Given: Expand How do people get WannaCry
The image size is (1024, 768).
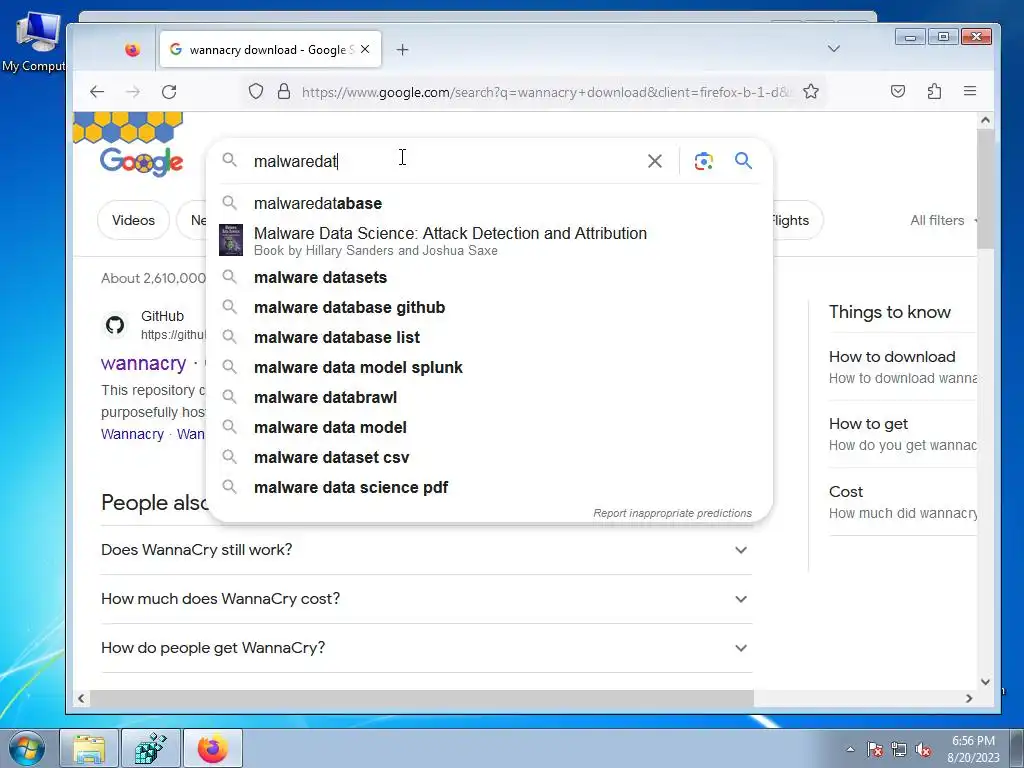Looking at the screenshot, I should coord(426,648).
